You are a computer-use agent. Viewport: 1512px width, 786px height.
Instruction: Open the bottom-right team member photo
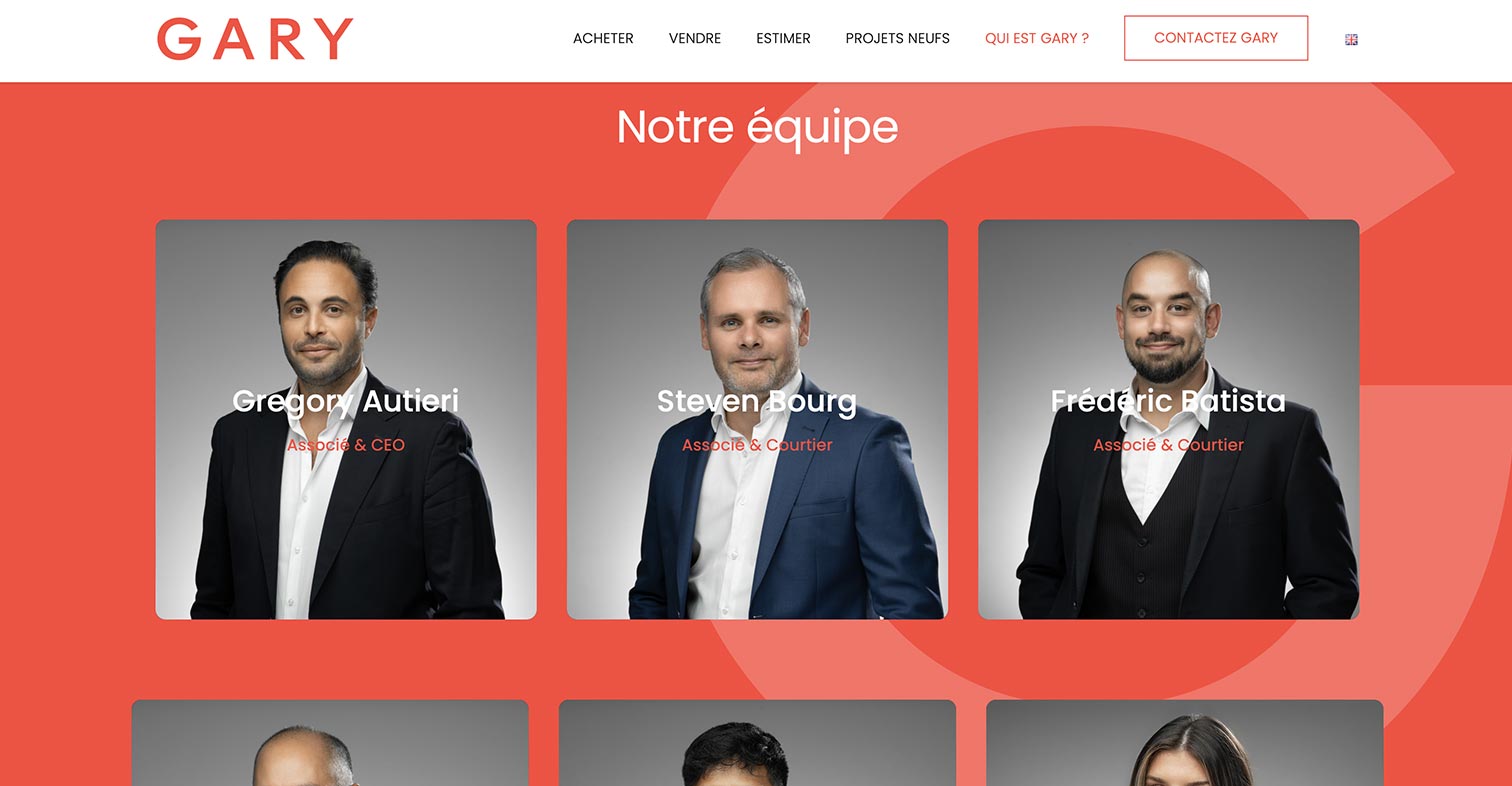coord(1185,743)
